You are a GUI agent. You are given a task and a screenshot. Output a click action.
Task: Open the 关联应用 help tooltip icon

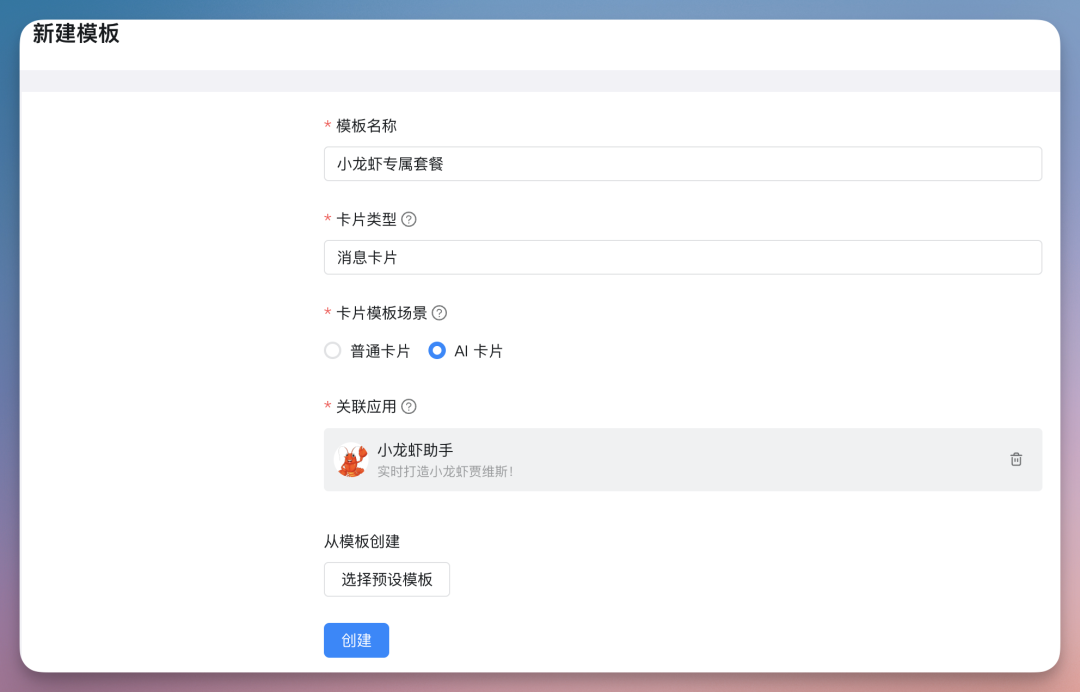click(409, 406)
